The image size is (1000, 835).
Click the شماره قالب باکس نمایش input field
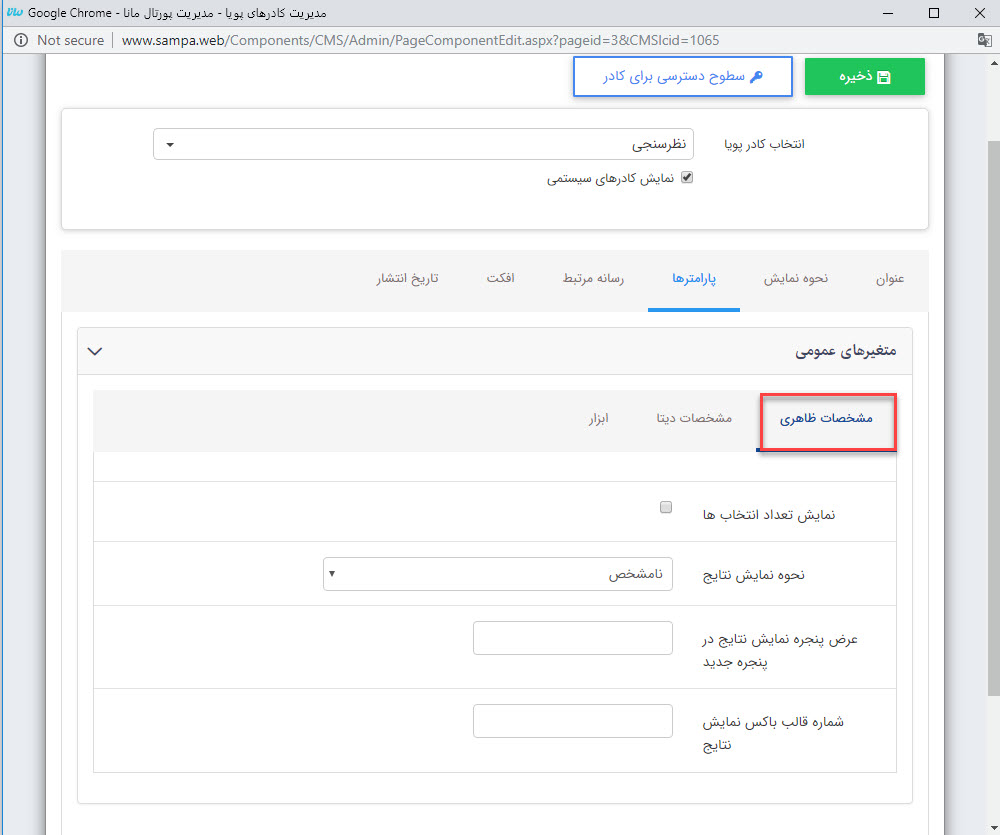[x=572, y=721]
